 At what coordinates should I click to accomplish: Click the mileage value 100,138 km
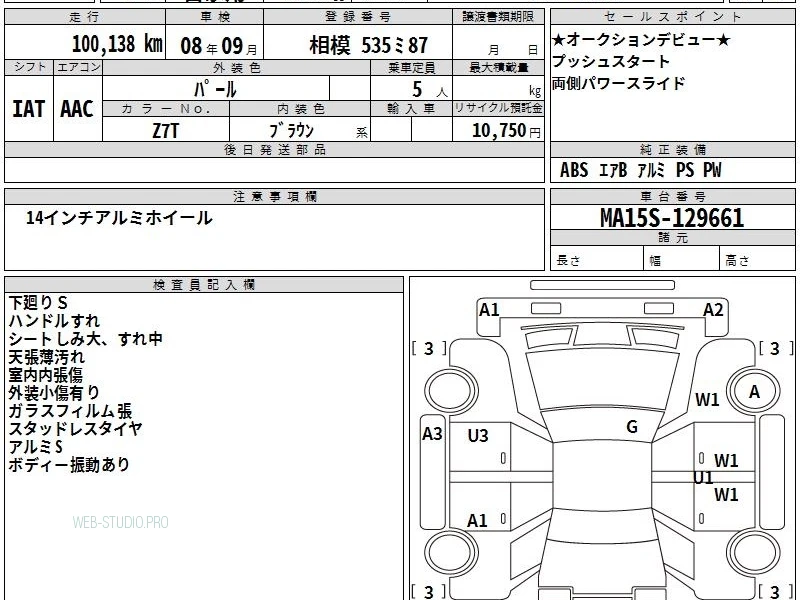117,44
